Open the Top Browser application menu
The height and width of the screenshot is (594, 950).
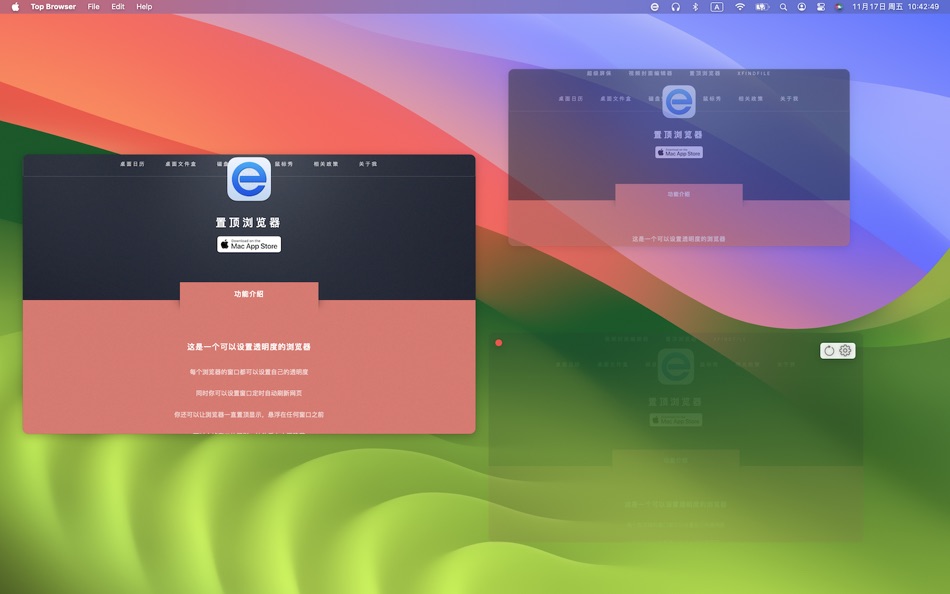coord(53,7)
